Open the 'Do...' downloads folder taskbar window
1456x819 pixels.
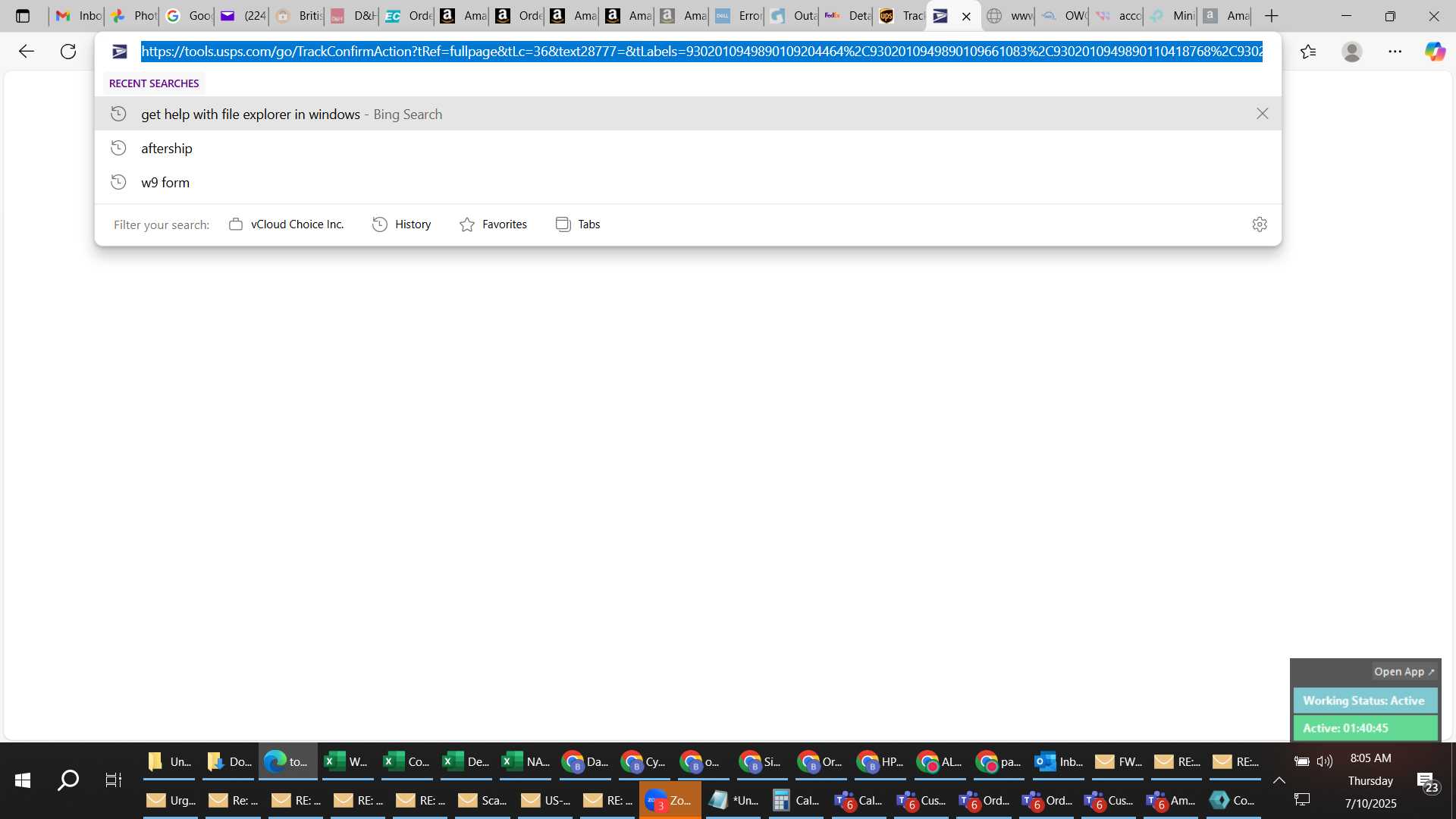[228, 762]
